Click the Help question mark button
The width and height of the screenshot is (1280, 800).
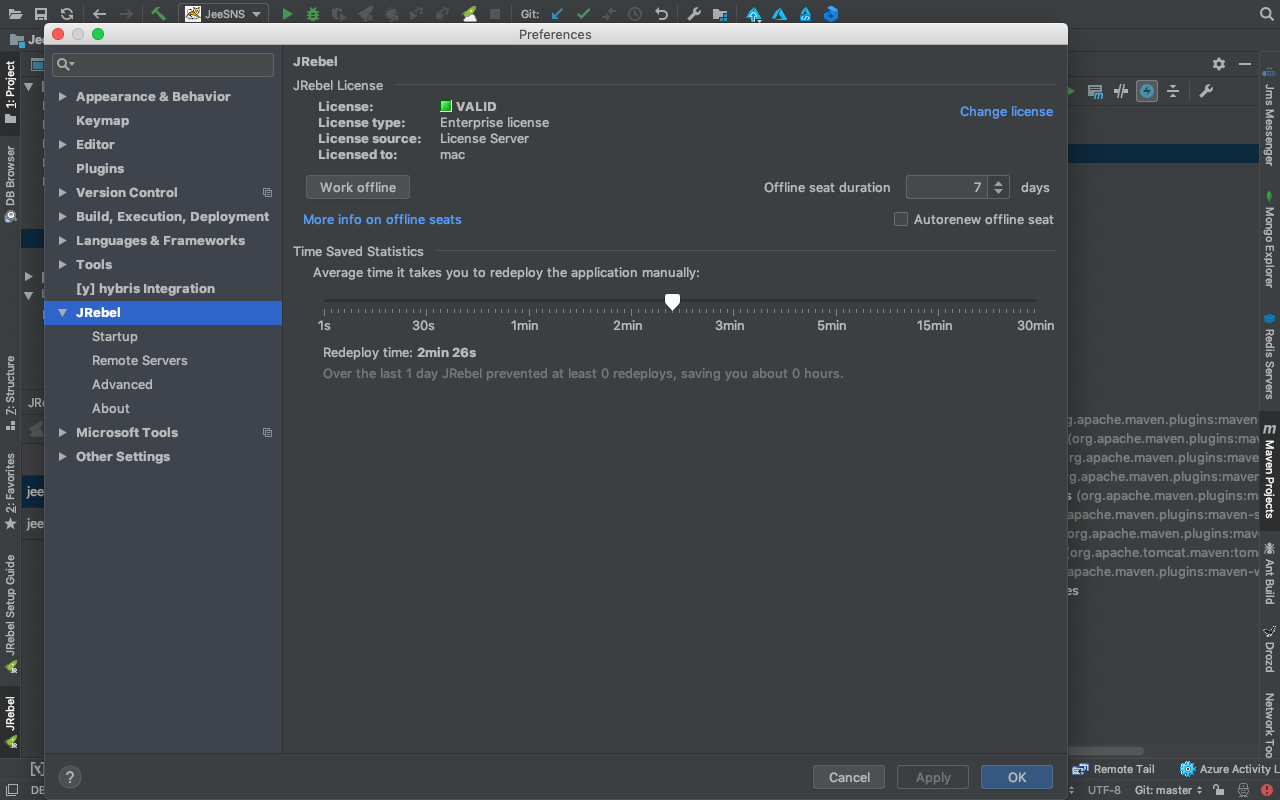(69, 777)
